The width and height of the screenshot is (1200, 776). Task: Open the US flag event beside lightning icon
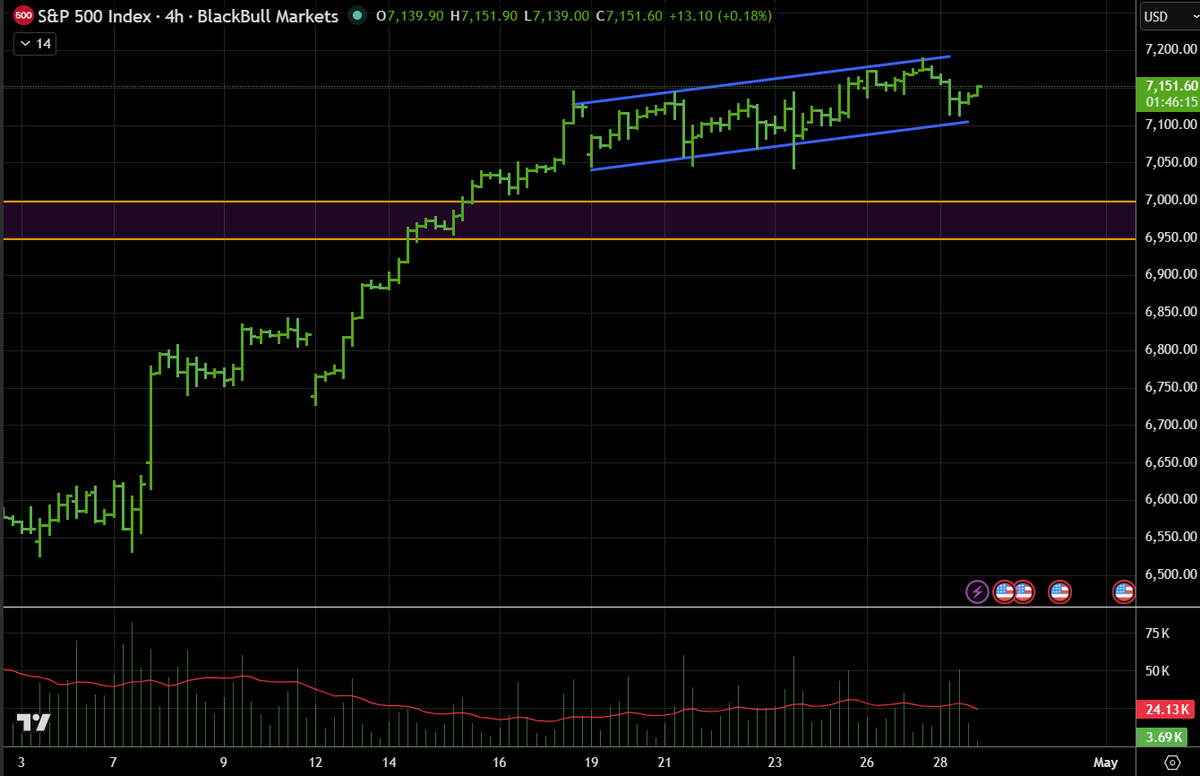tap(1005, 592)
